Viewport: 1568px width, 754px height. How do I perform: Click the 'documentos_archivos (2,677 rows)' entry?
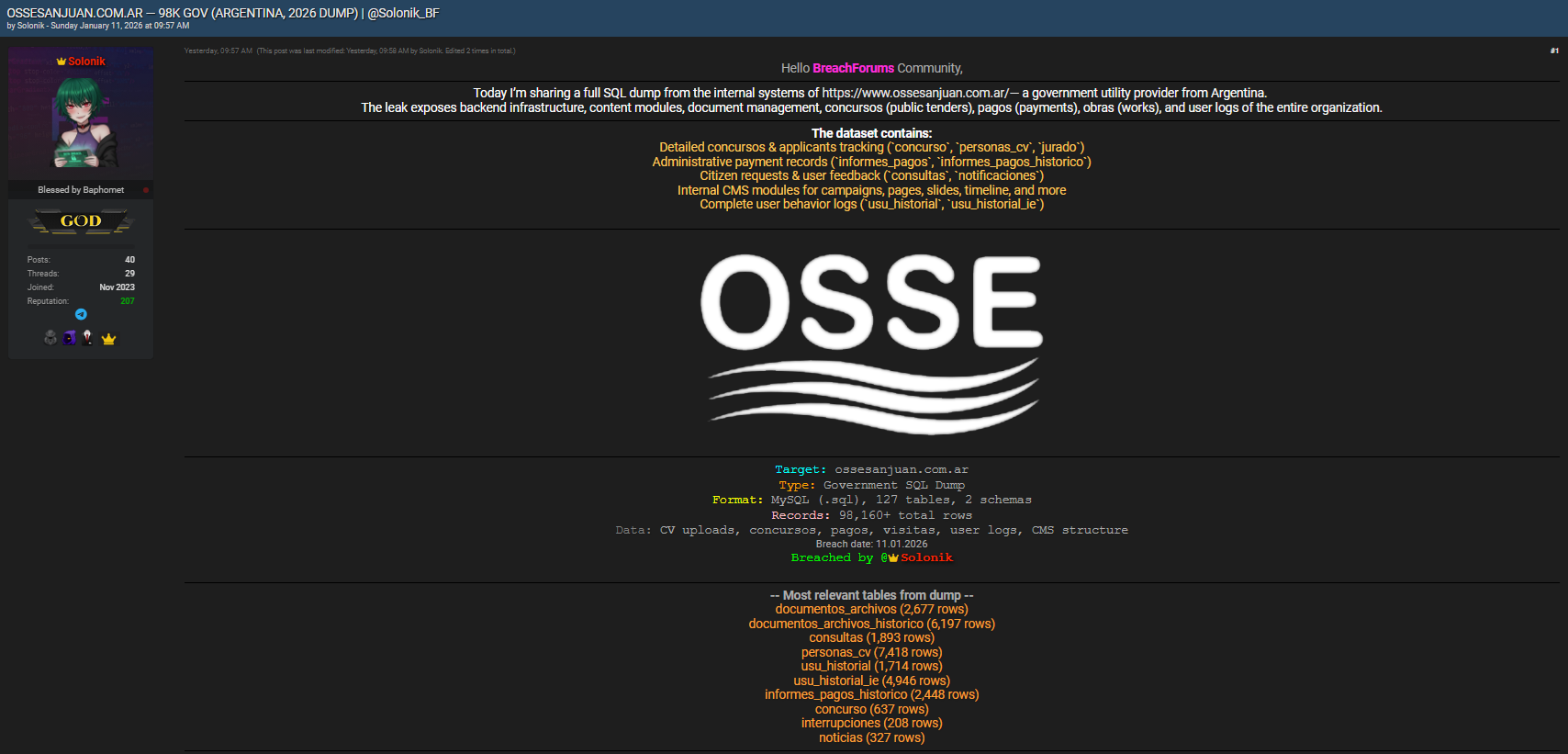[871, 609]
